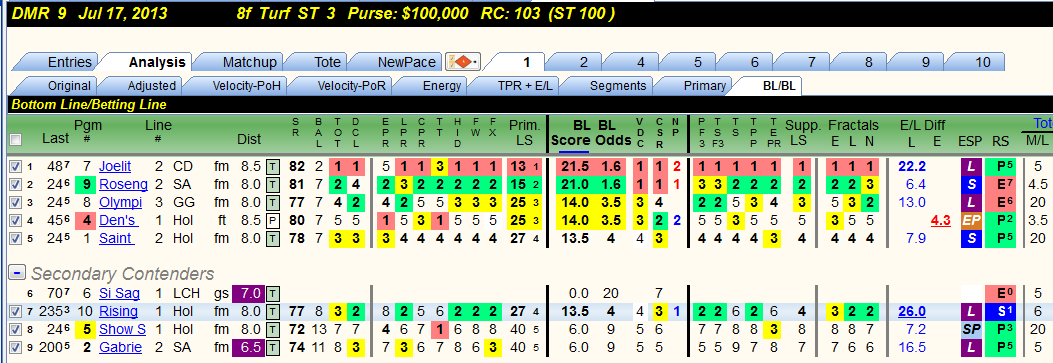Uncheck the Joelit row checkbox
This screenshot has height=363, width=1053.
[15, 166]
